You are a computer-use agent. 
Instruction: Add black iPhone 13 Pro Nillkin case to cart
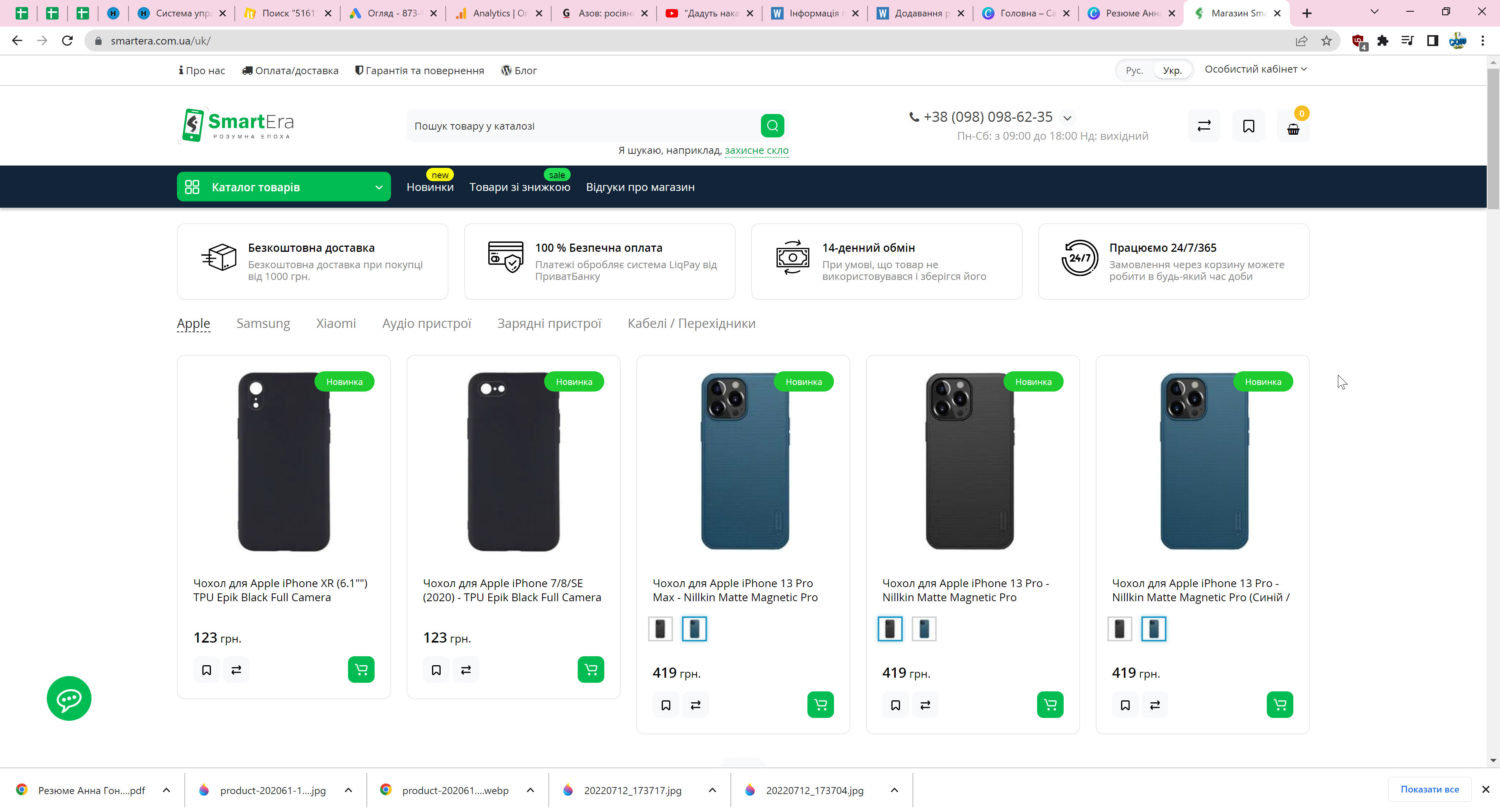(1050, 704)
